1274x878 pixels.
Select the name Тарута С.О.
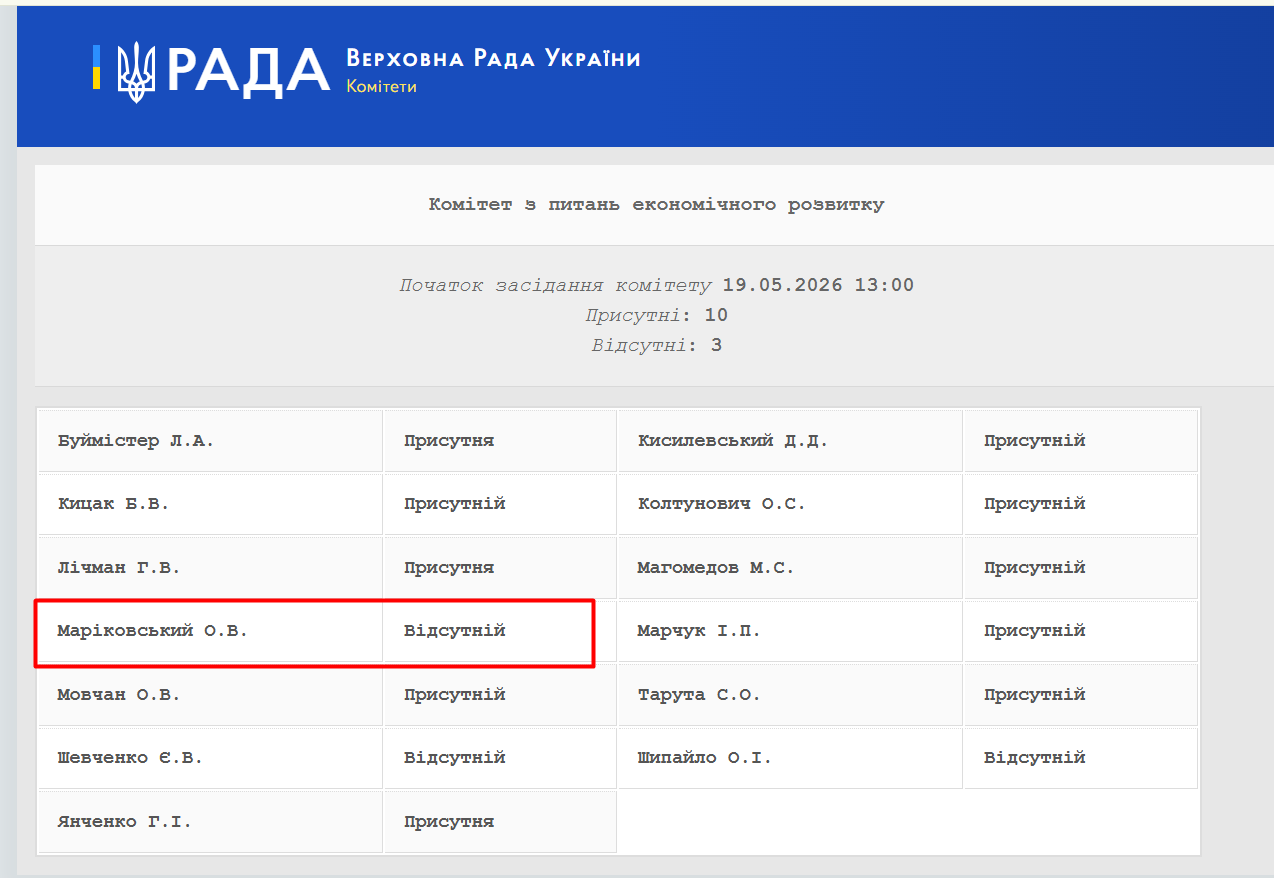tap(699, 695)
